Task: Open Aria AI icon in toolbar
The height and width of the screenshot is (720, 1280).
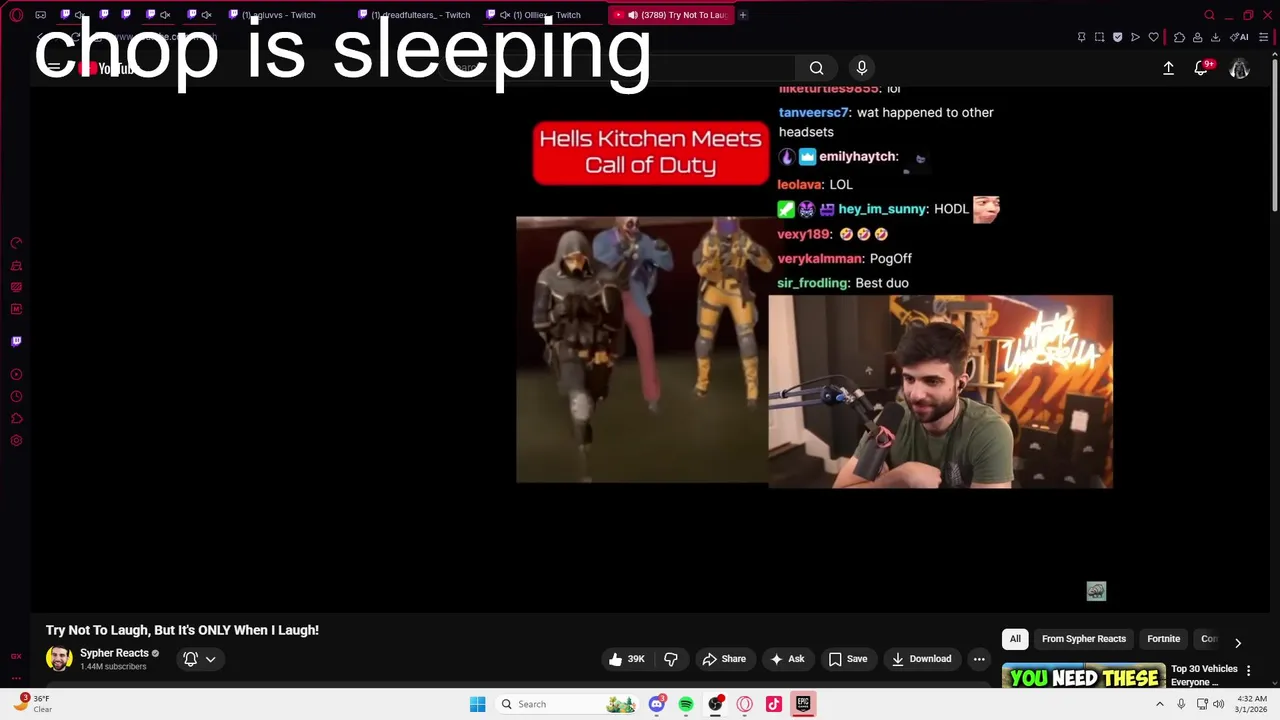Action: coord(1239,37)
